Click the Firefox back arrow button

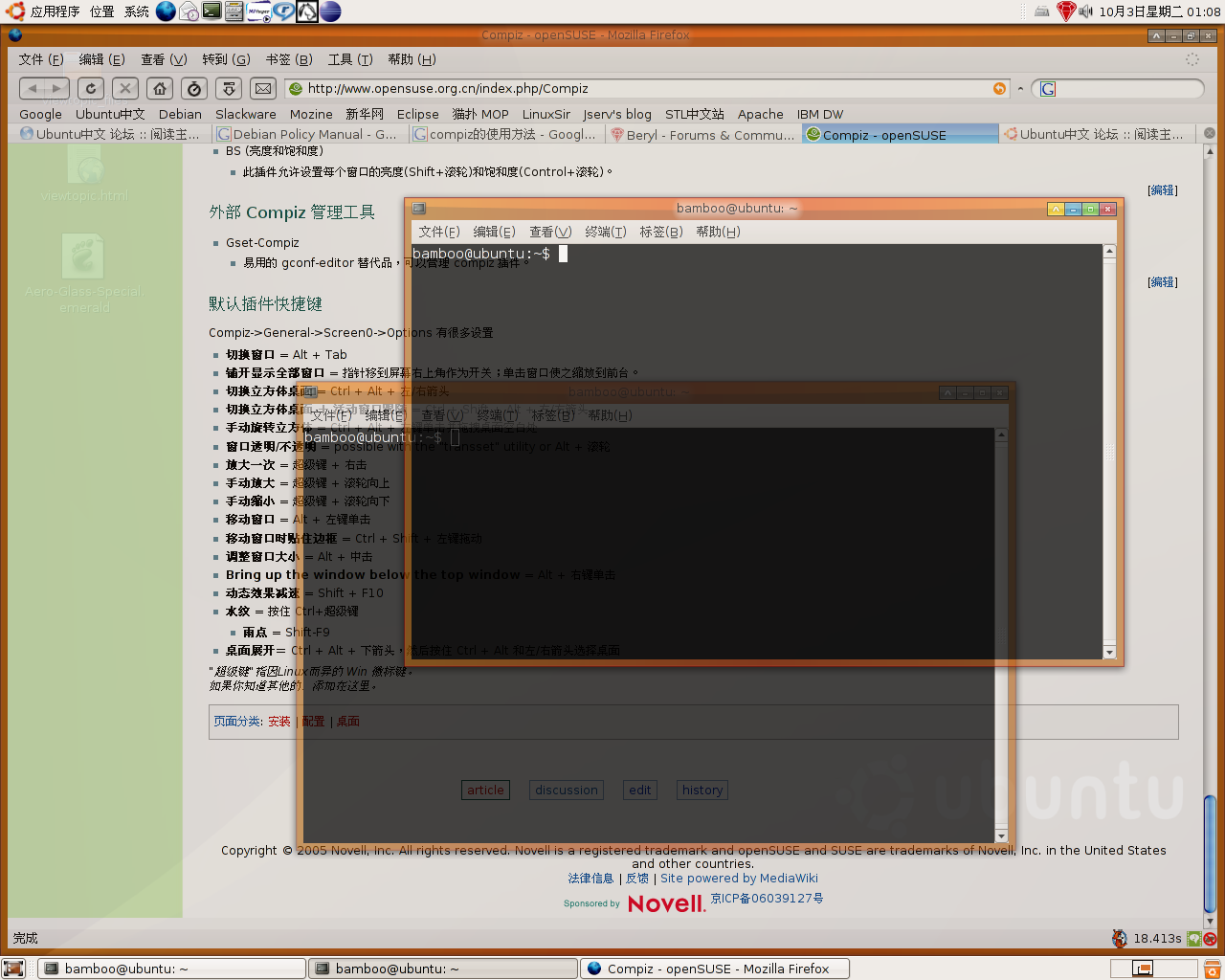(x=33, y=89)
